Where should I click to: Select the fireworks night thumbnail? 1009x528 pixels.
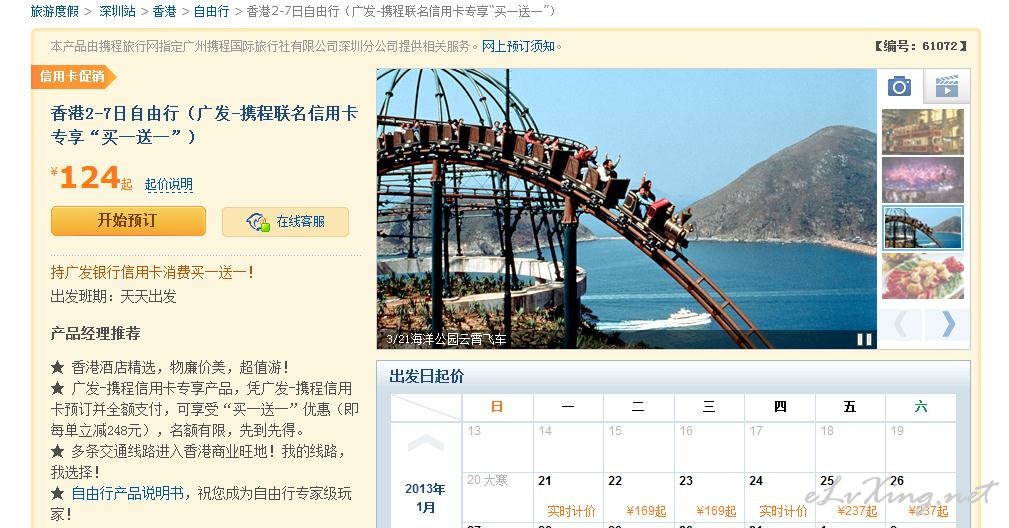923,180
